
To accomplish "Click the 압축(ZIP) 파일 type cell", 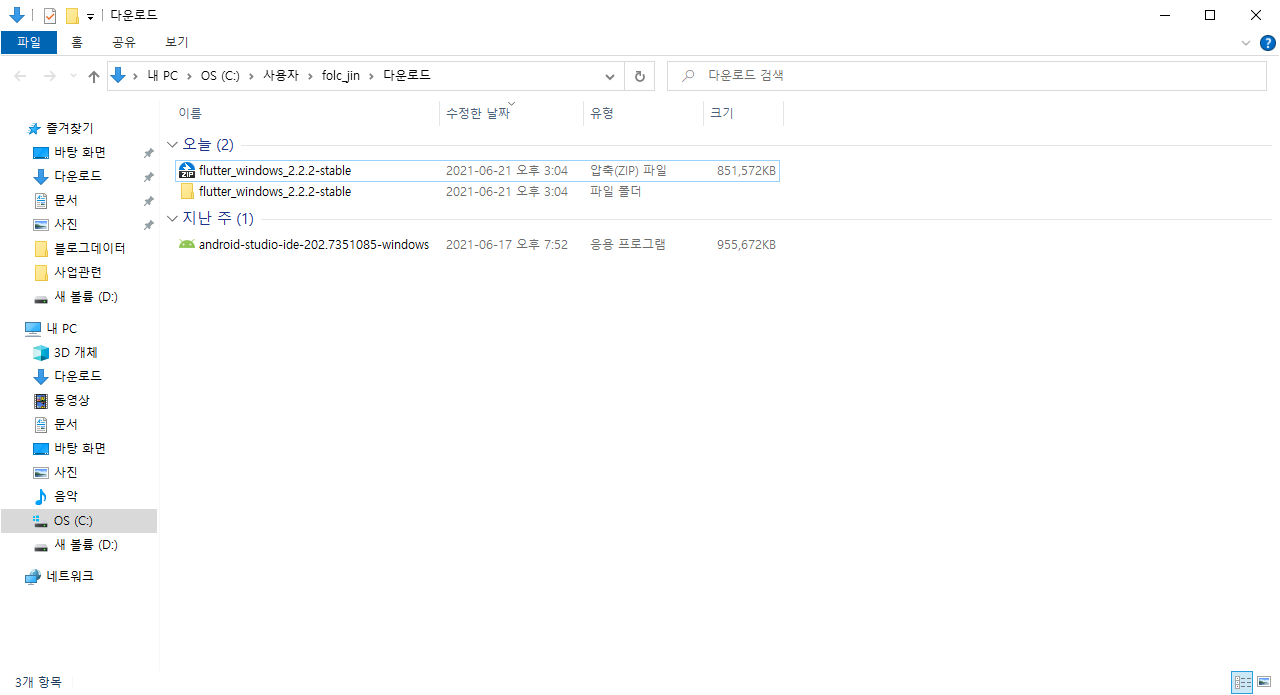I will click(x=628, y=171).
